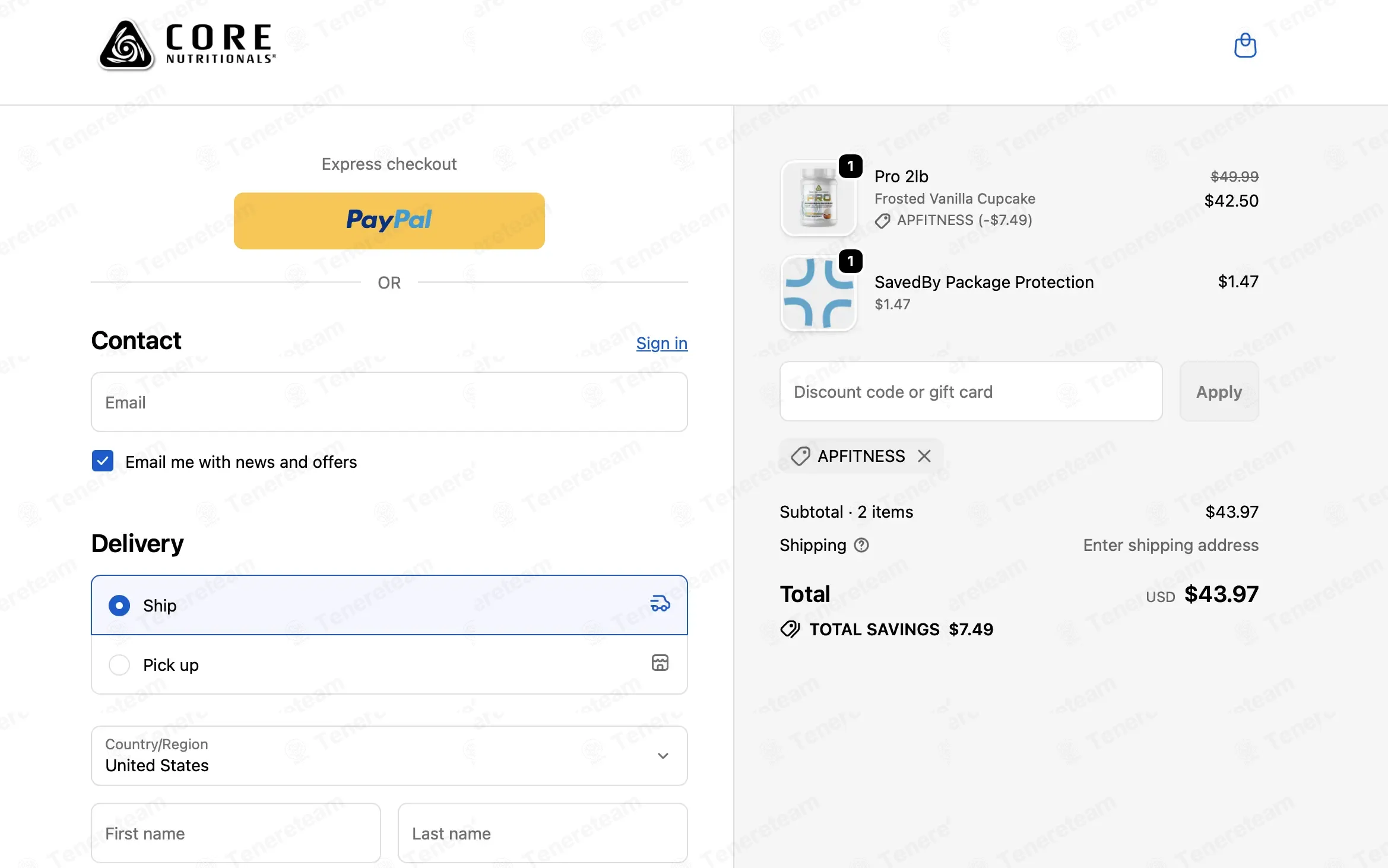Click the Subtotal 2 items label
Screen dimensions: 1388x868
click(x=846, y=512)
